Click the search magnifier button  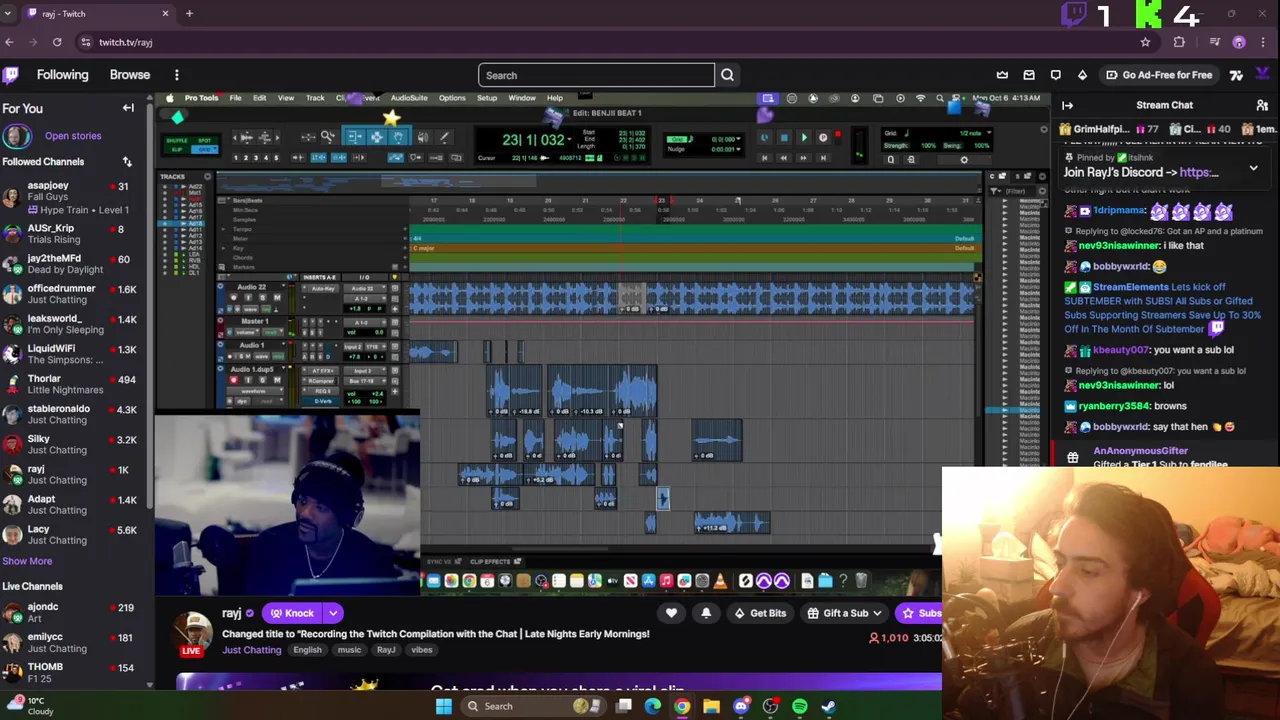tap(727, 75)
